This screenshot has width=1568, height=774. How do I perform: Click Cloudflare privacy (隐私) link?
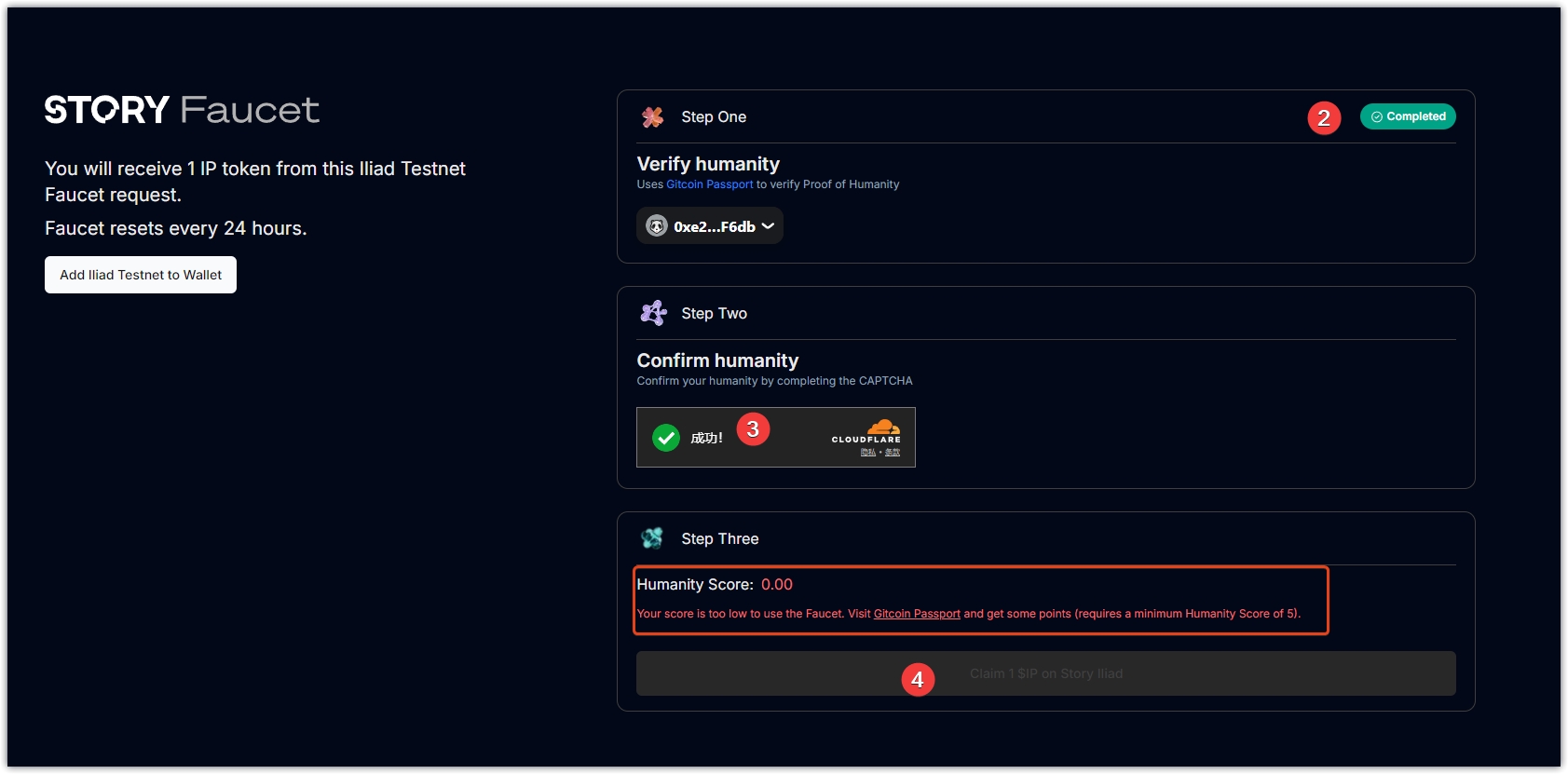pyautogui.click(x=867, y=453)
